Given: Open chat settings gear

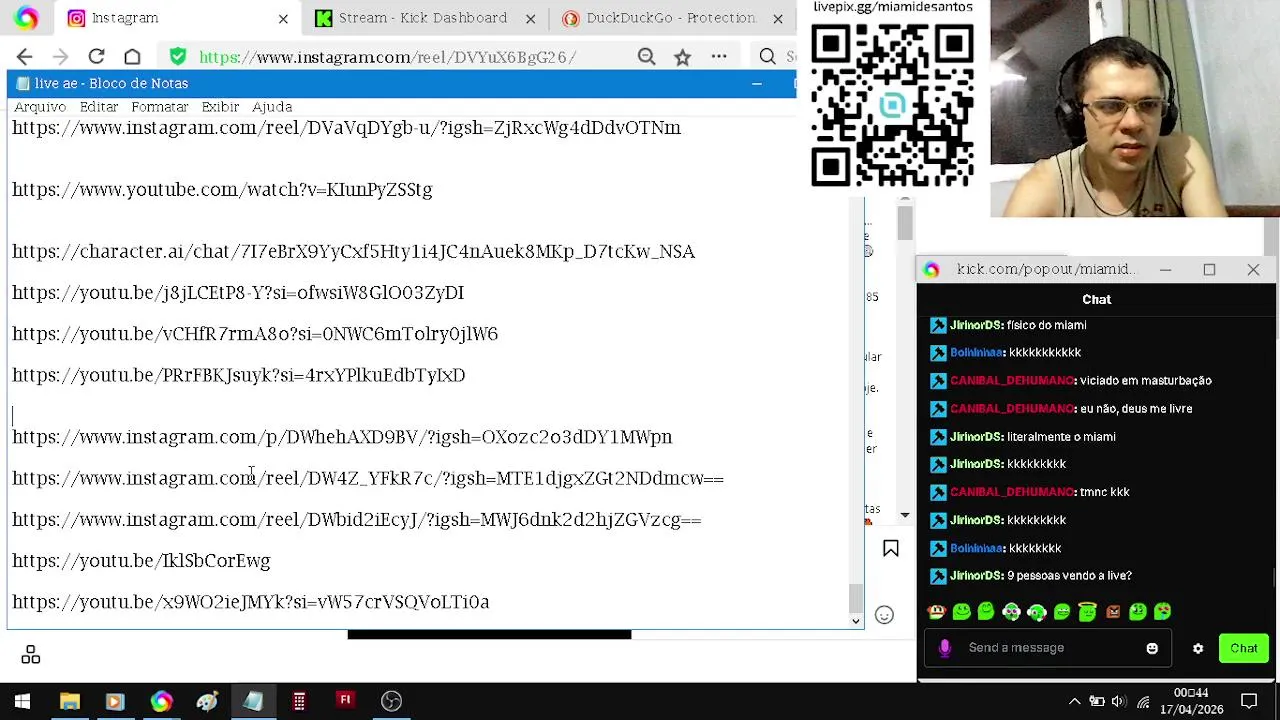Looking at the screenshot, I should coord(1198,649).
